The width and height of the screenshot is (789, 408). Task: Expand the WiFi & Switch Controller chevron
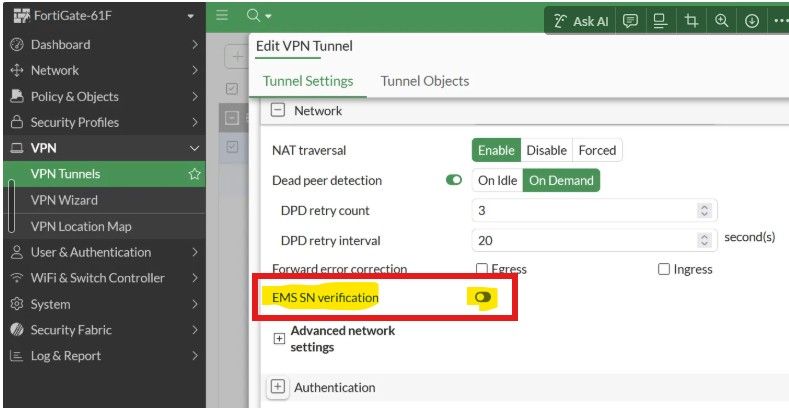(x=195, y=278)
